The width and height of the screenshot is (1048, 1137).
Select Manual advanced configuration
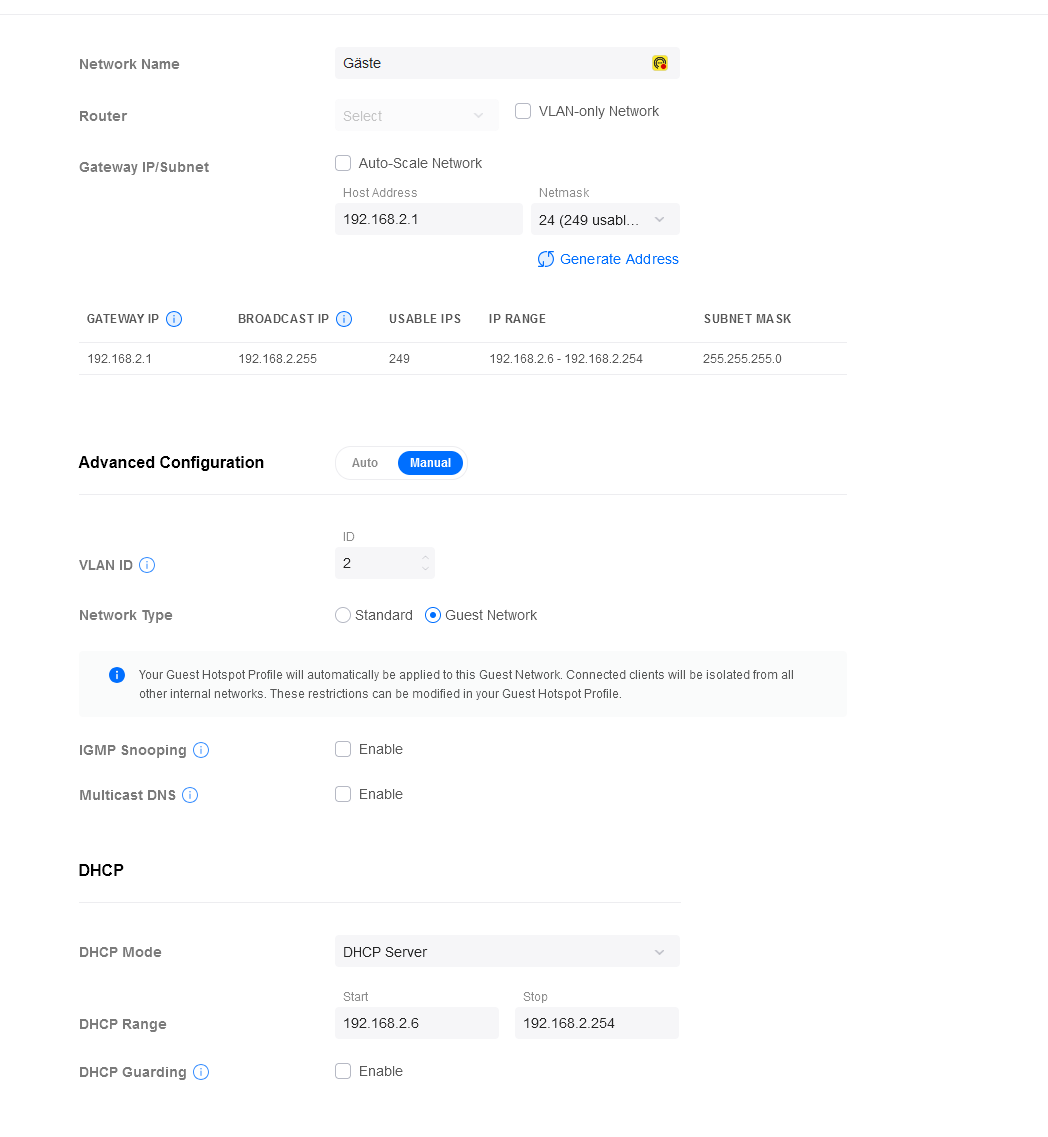(430, 463)
